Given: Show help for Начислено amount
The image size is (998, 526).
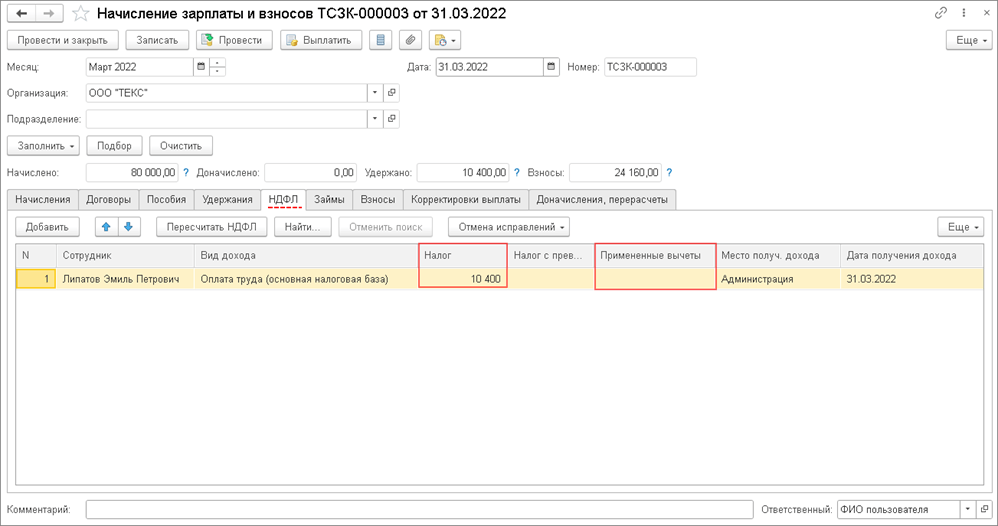Looking at the screenshot, I should point(186,173).
